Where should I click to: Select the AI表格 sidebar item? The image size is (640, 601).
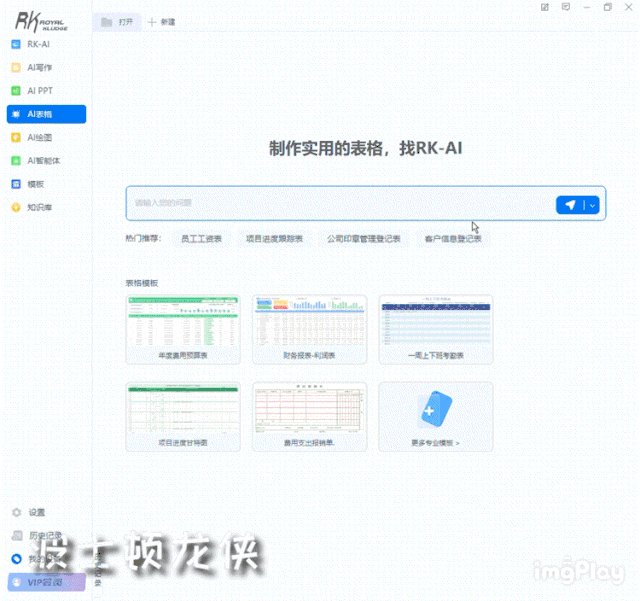point(47,114)
